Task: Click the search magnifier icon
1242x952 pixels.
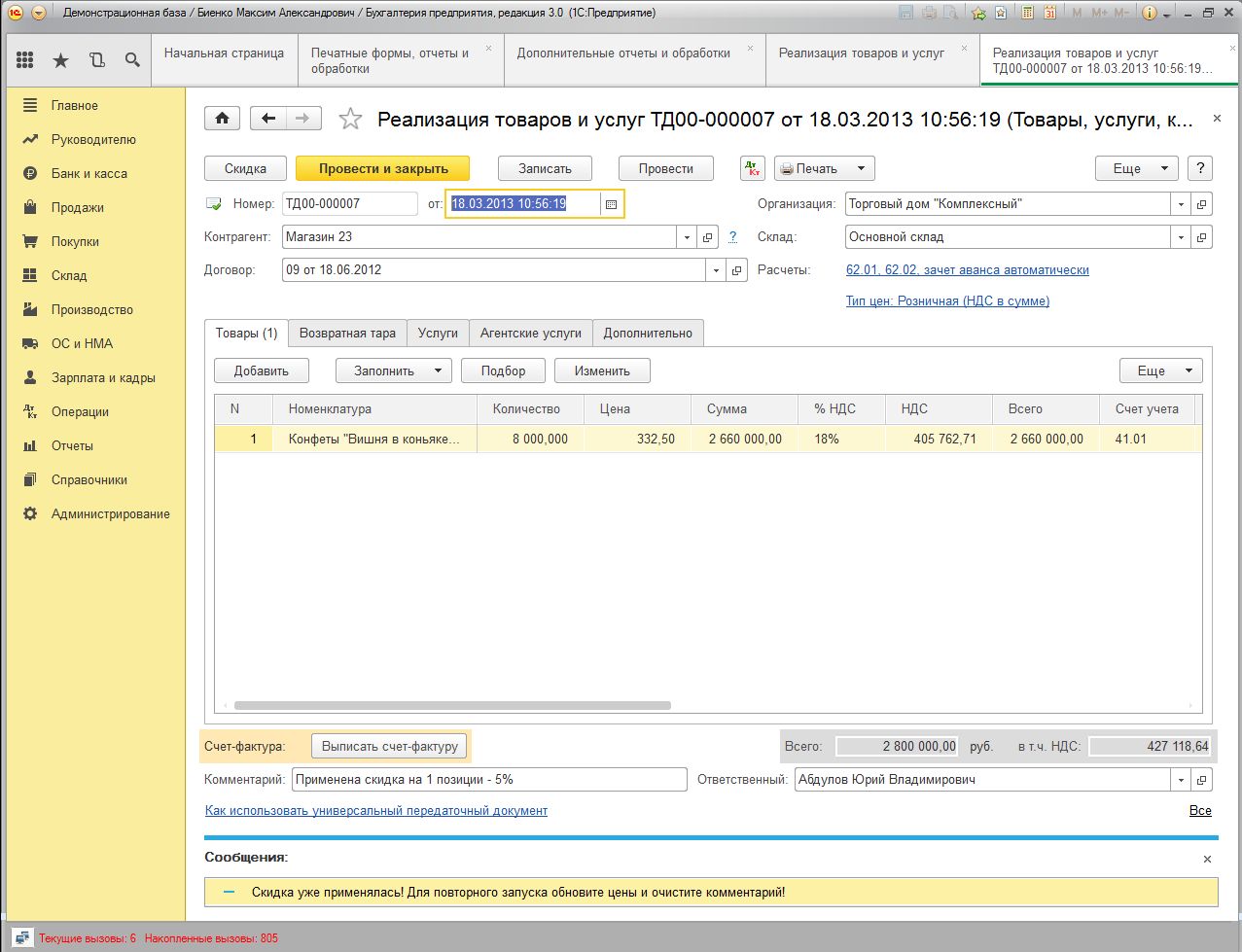Action: [132, 60]
